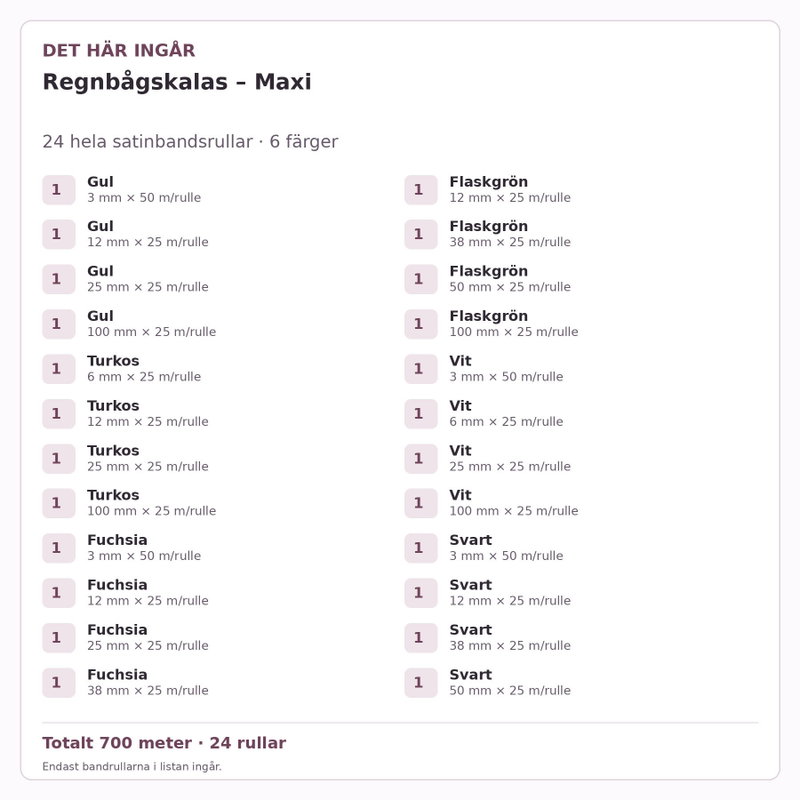Click the quantity badge beside Svart 50 mm
The image size is (800, 800).
pyautogui.click(x=421, y=683)
